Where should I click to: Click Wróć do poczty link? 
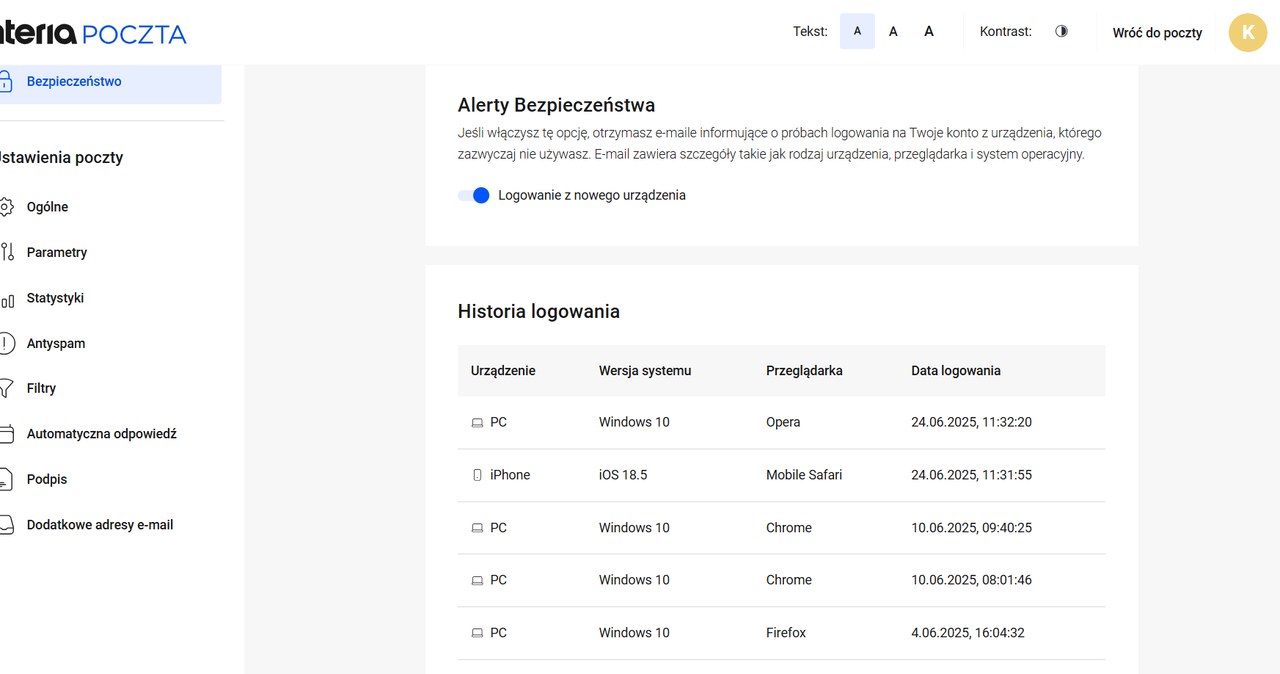1157,32
